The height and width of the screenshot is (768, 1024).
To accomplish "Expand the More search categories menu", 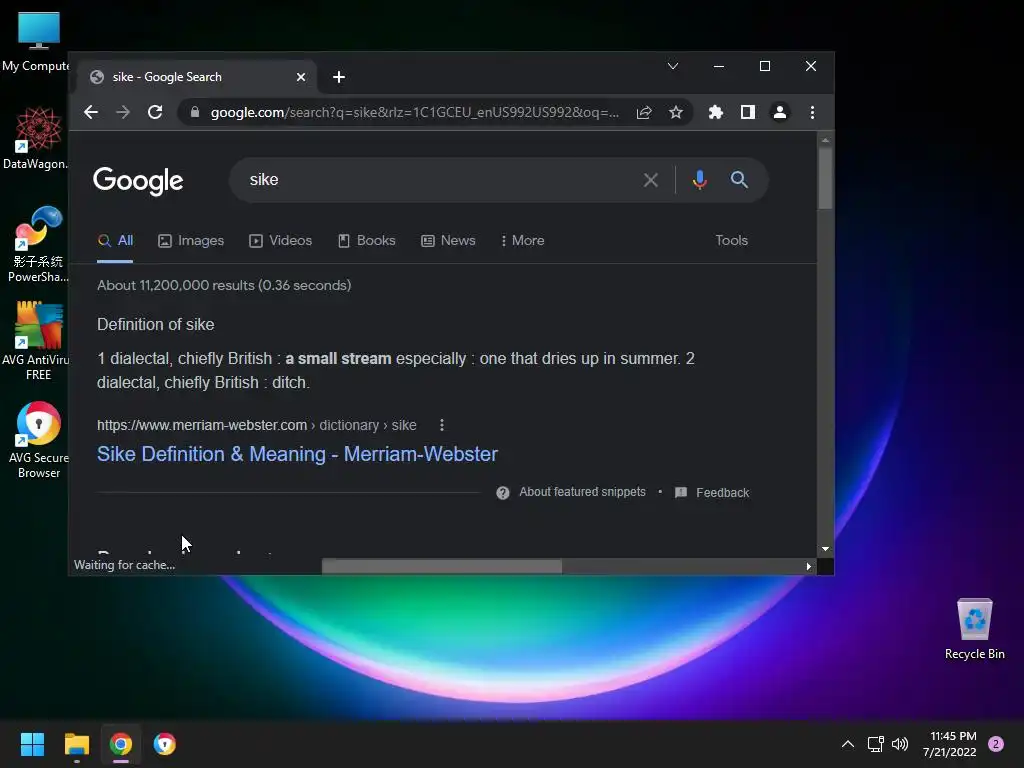I will (522, 240).
